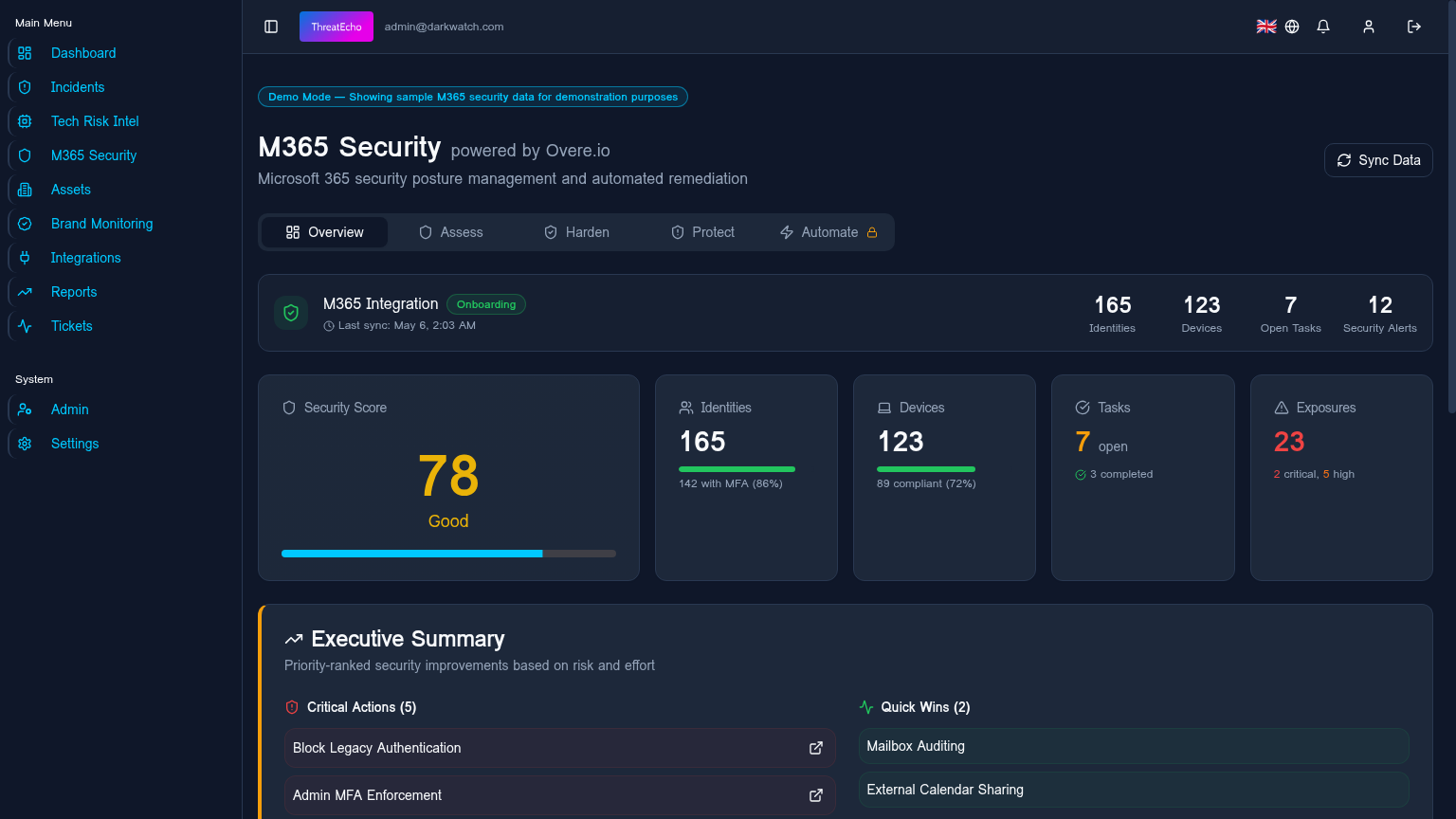Open Mailbox Auditing quick win
The height and width of the screenshot is (819, 1456).
(1134, 746)
